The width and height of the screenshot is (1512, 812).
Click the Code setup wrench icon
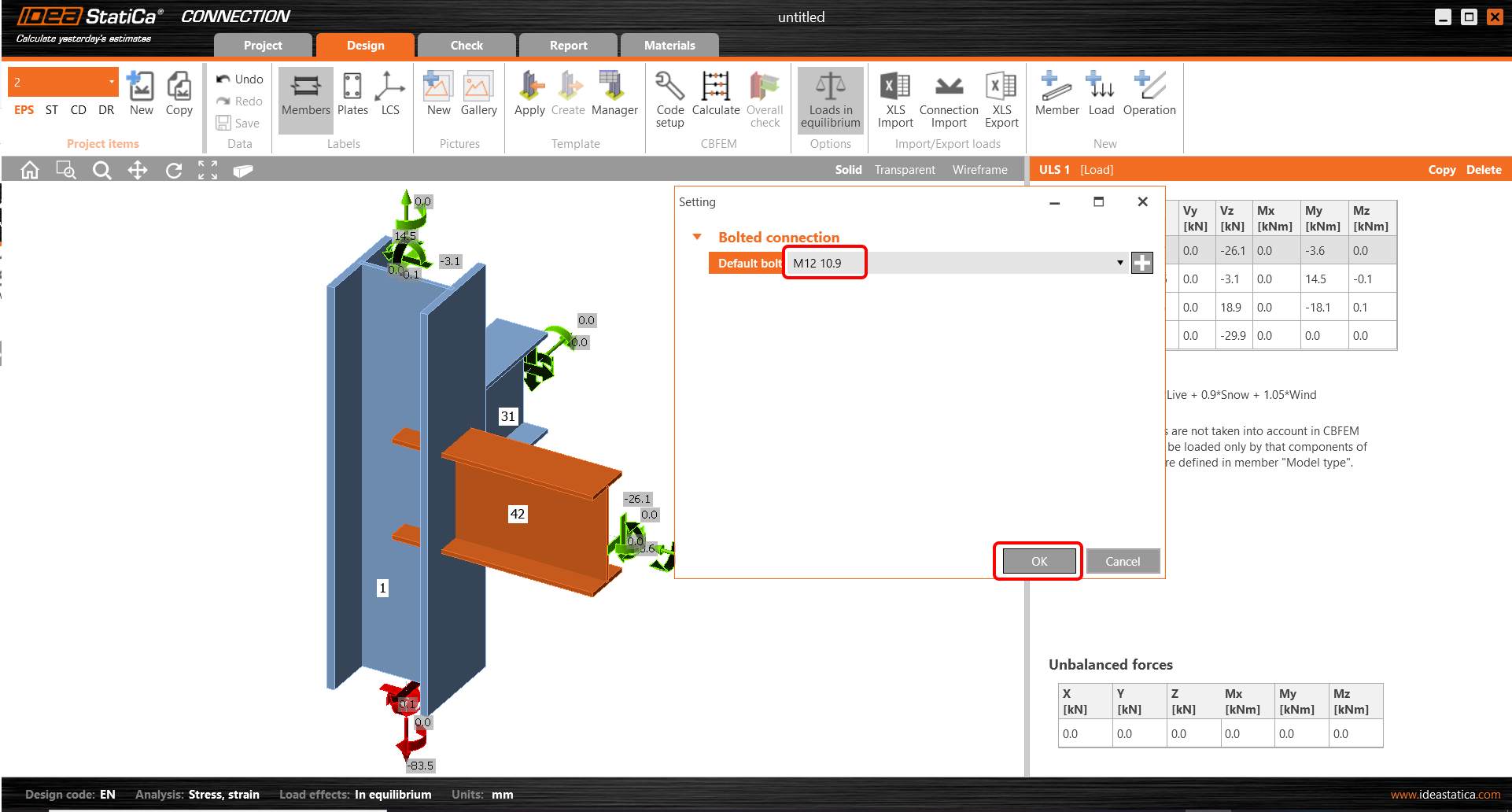coord(669,86)
